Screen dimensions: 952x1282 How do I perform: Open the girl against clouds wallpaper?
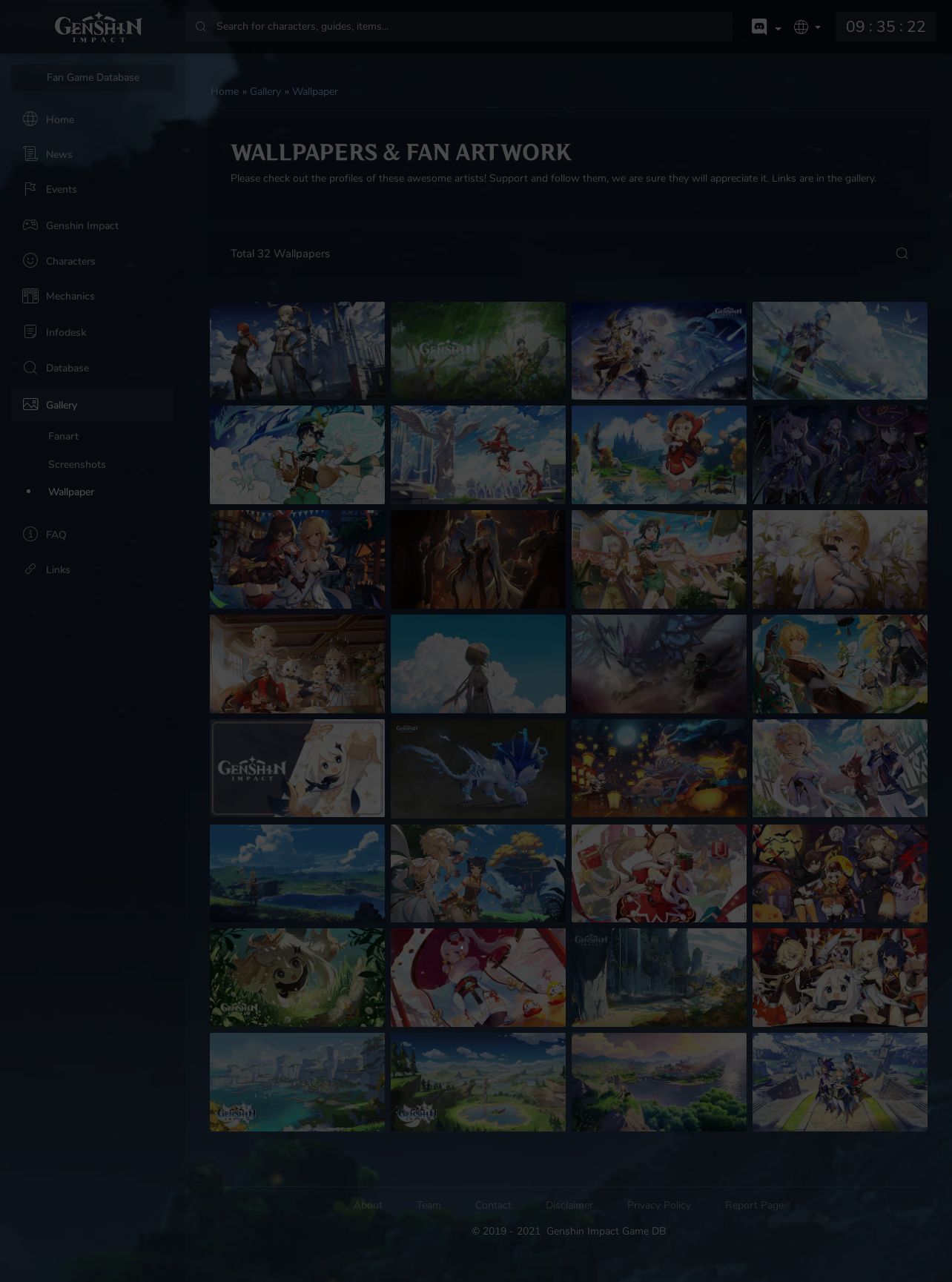coord(478,664)
